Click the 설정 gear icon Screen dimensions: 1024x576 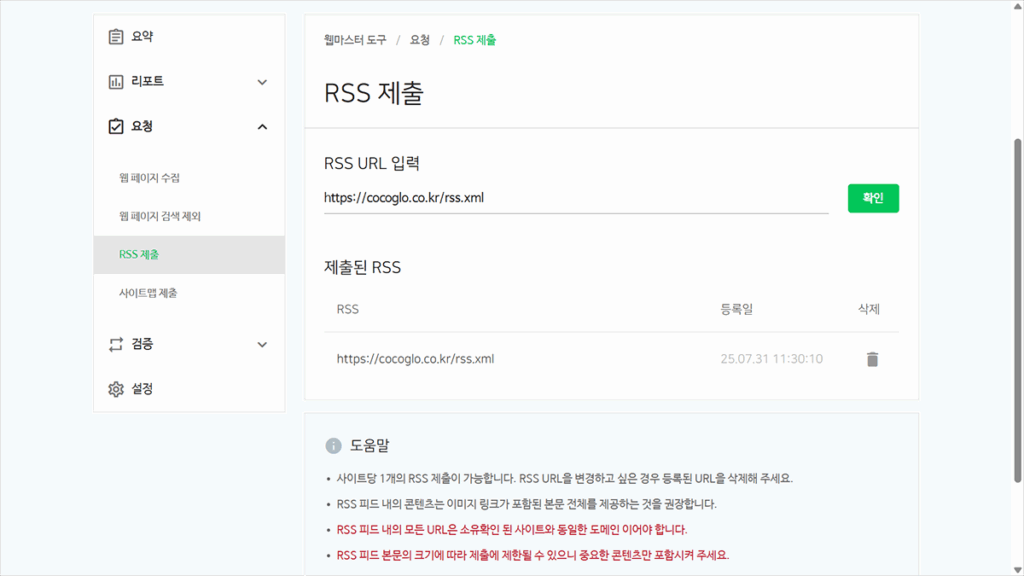(x=116, y=389)
